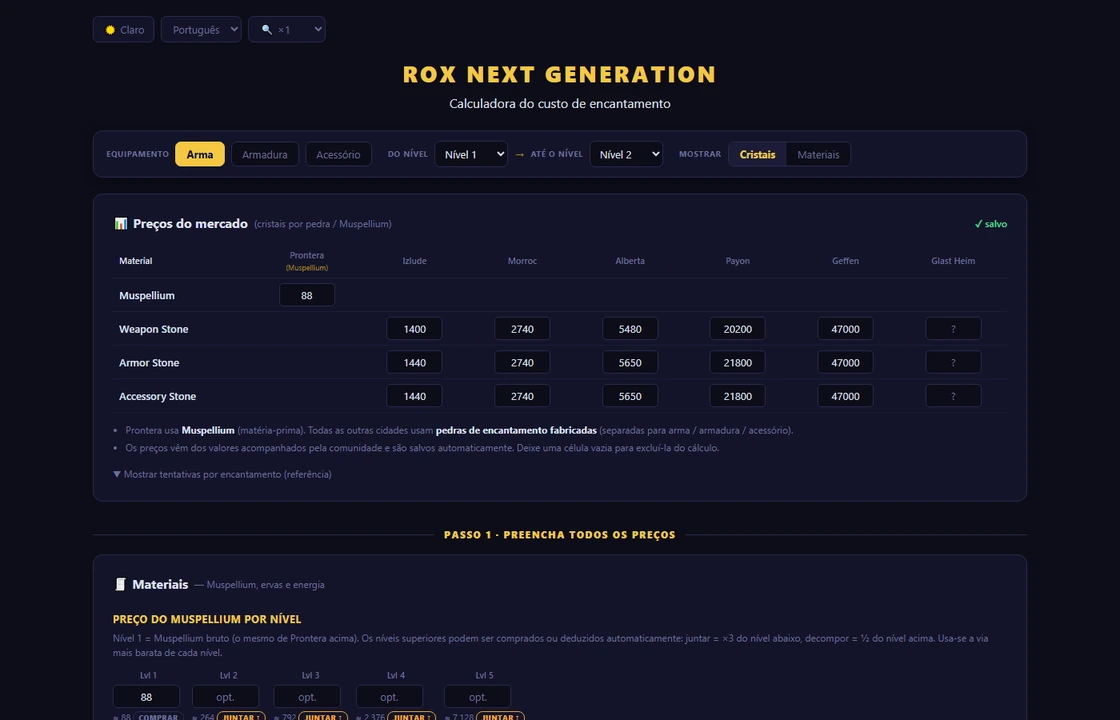Edit Armor Stone price for Alberta

pos(630,362)
